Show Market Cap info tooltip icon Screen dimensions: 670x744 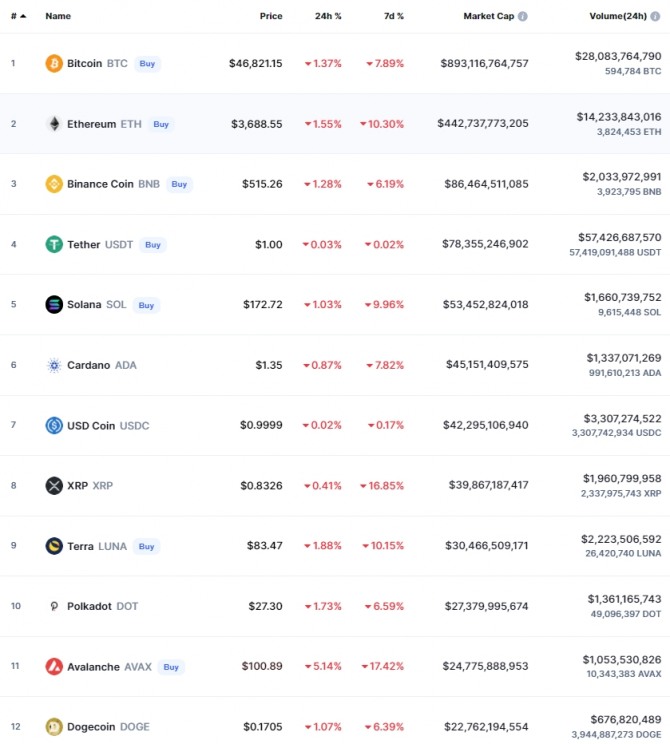tap(523, 17)
